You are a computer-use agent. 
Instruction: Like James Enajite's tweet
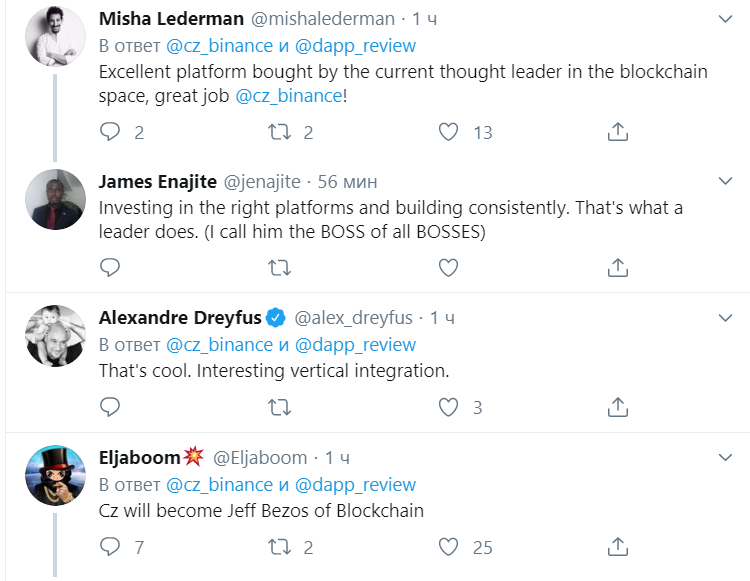tap(448, 267)
